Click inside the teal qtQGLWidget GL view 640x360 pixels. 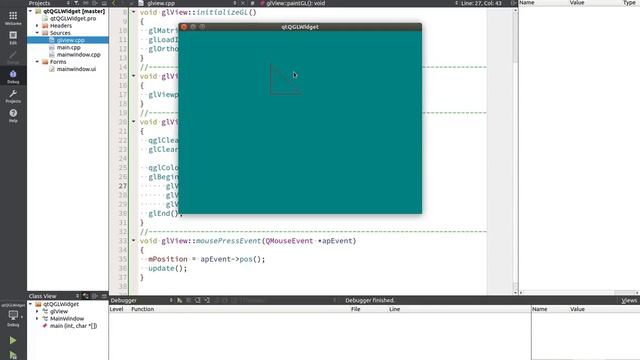(x=300, y=122)
